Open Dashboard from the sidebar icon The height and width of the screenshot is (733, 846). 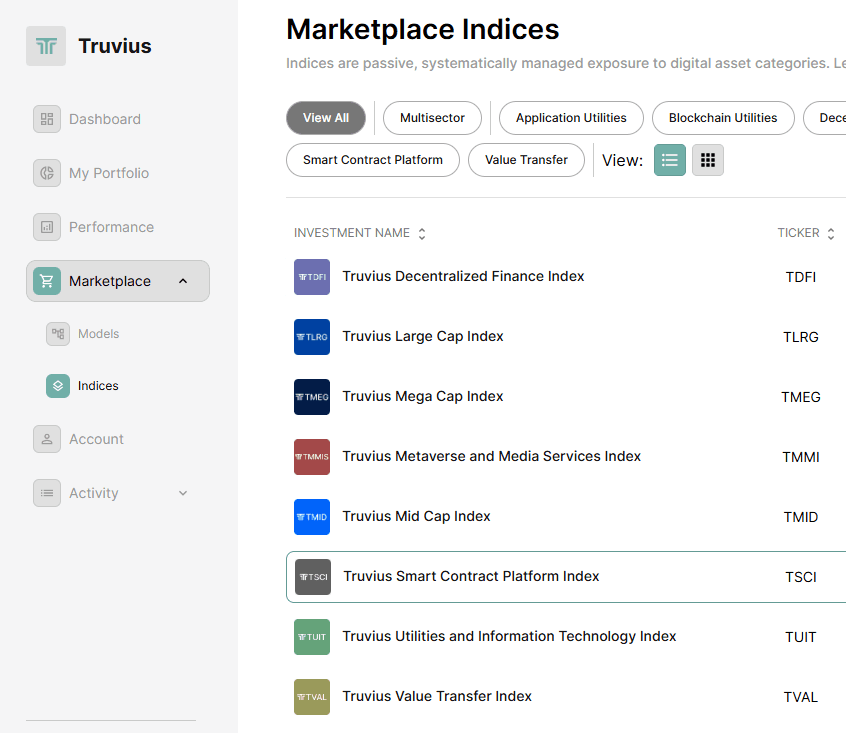pyautogui.click(x=46, y=119)
